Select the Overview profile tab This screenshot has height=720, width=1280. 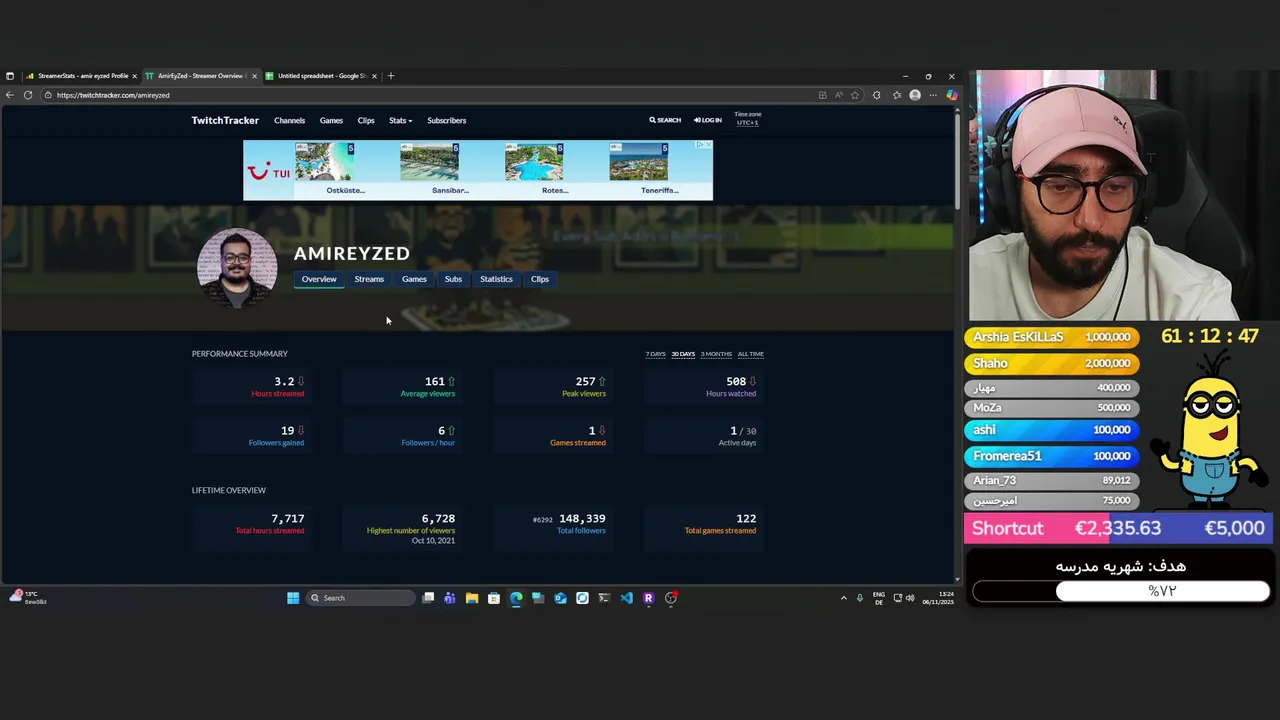coord(319,279)
